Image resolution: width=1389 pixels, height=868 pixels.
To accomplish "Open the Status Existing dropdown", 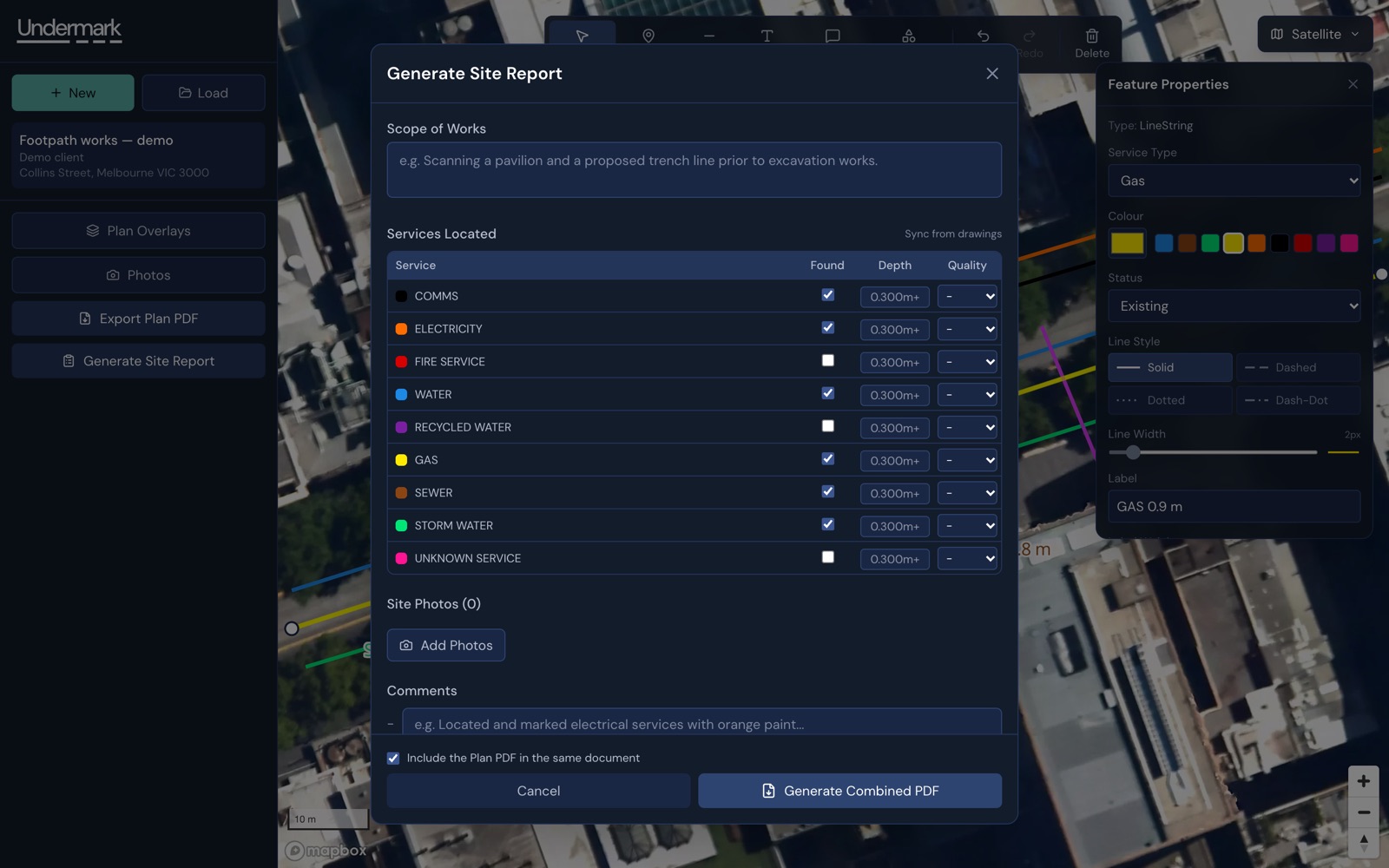I will [x=1234, y=306].
